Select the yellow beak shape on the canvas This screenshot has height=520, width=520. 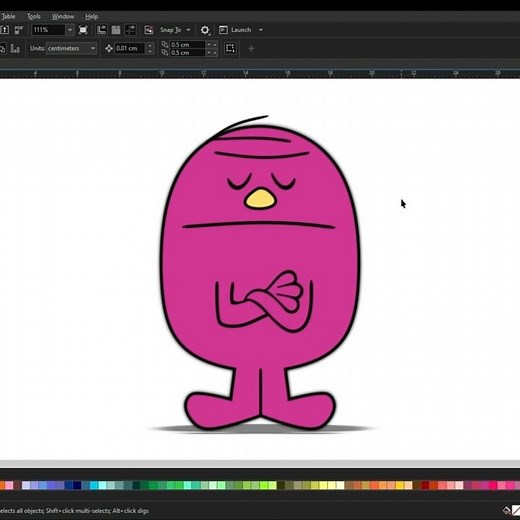point(260,199)
